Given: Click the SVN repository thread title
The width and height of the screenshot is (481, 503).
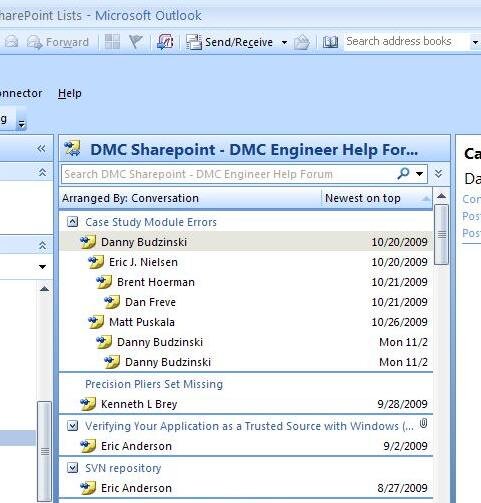Looking at the screenshot, I should click(123, 468).
